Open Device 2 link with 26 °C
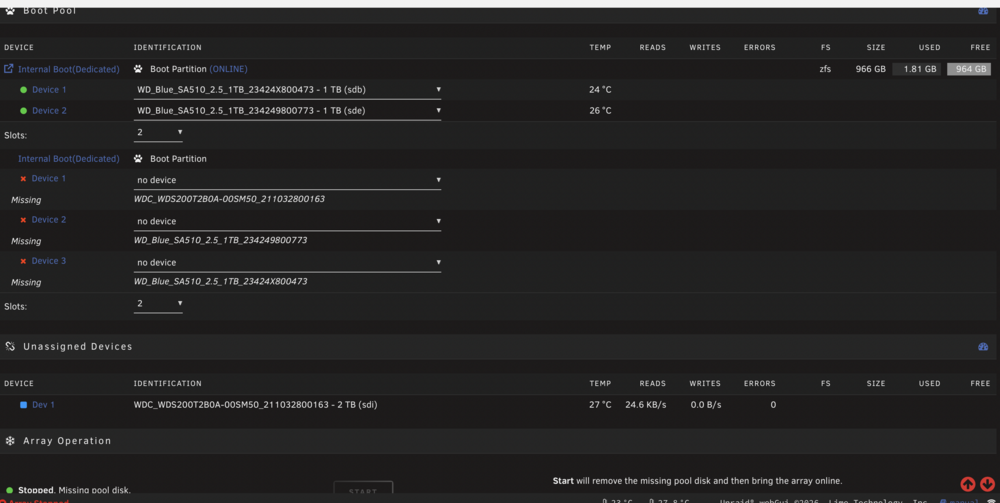 point(49,111)
